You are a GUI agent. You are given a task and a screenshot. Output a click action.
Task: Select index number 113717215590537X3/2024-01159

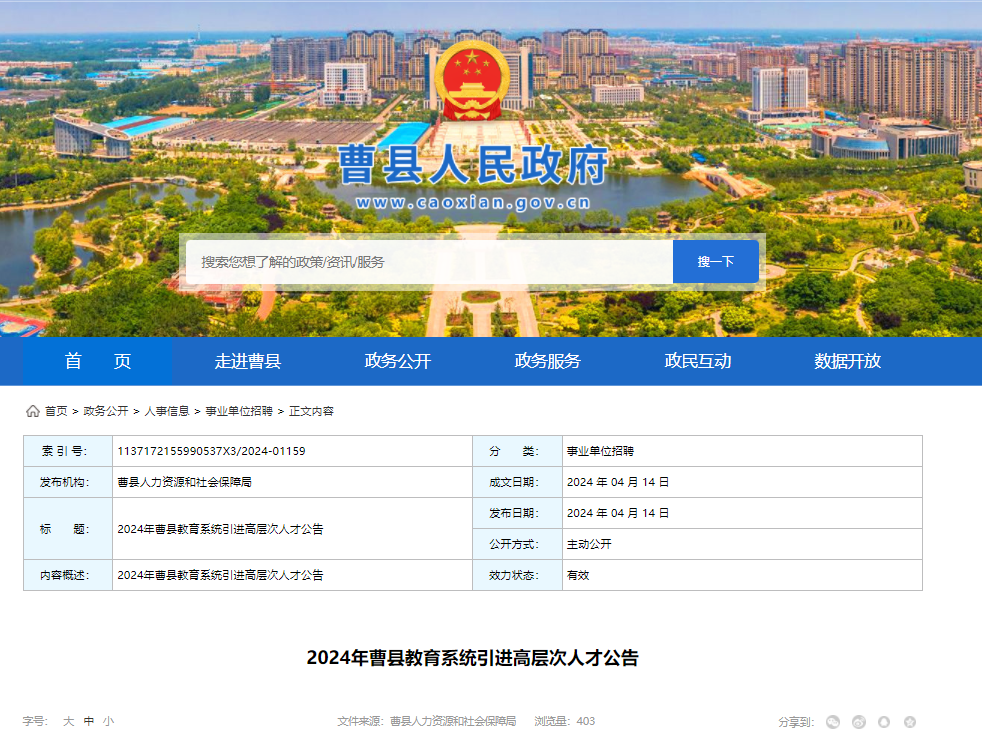point(211,451)
